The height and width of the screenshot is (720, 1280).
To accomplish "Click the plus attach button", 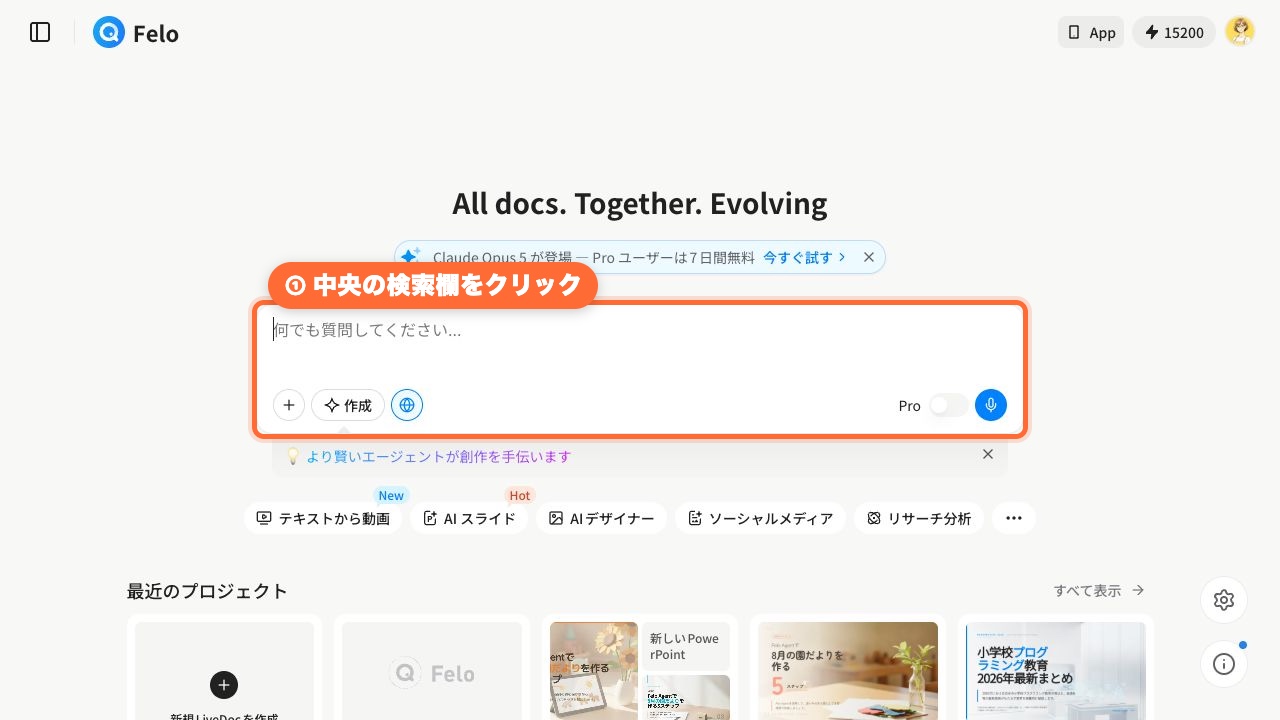I will (x=289, y=405).
